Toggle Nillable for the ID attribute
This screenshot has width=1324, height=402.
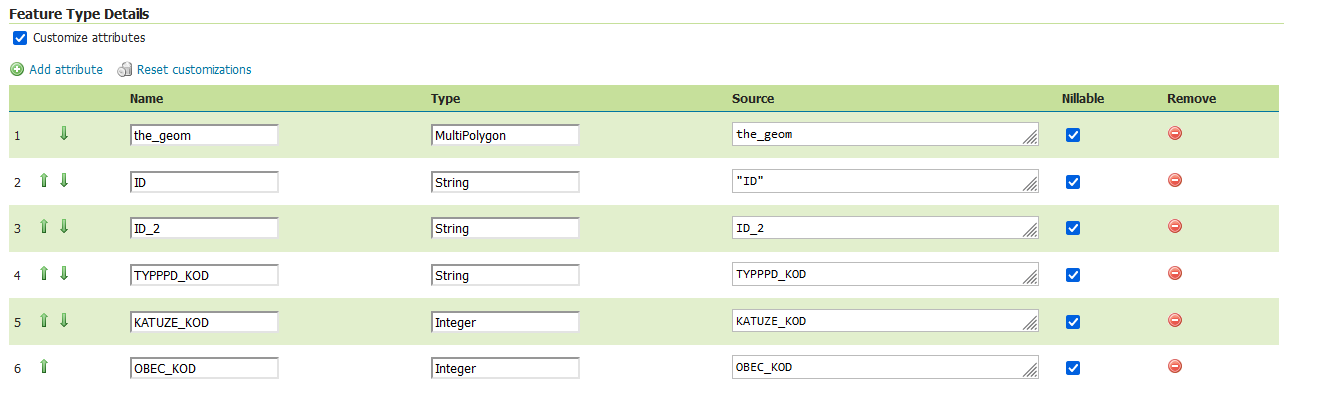(1073, 182)
